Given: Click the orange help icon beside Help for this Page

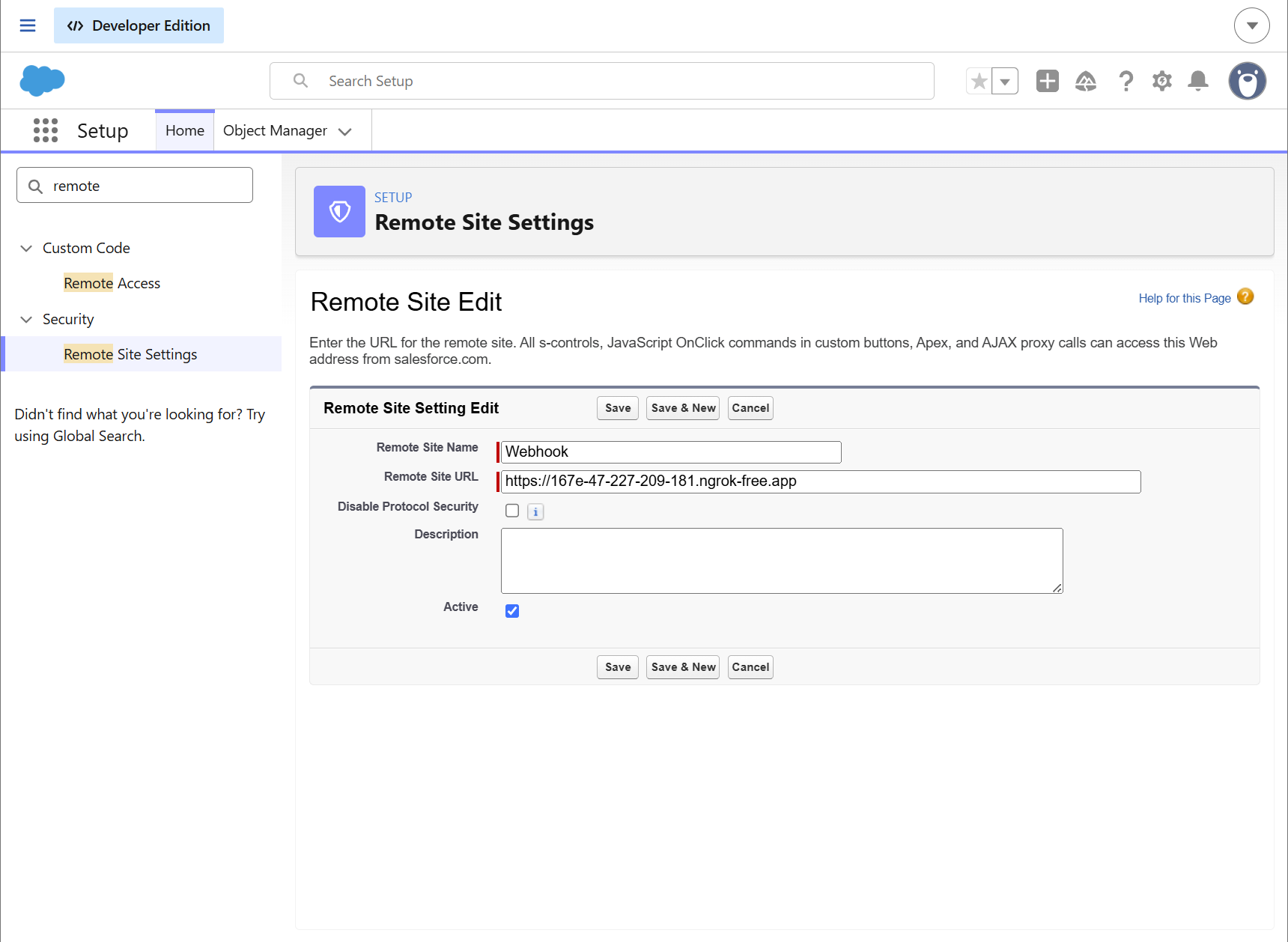Looking at the screenshot, I should (x=1245, y=297).
